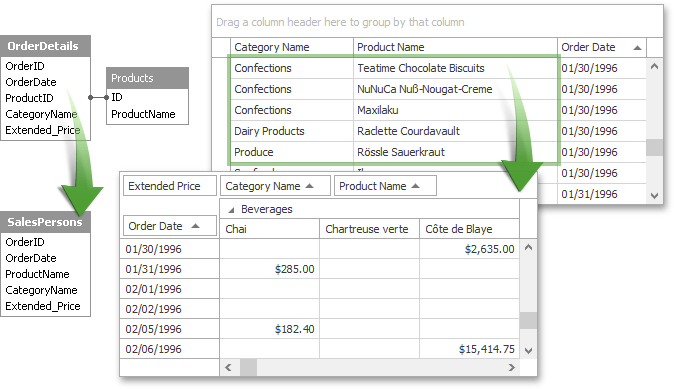Select the Dairy Products category cell
The height and width of the screenshot is (389, 674).
click(292, 131)
